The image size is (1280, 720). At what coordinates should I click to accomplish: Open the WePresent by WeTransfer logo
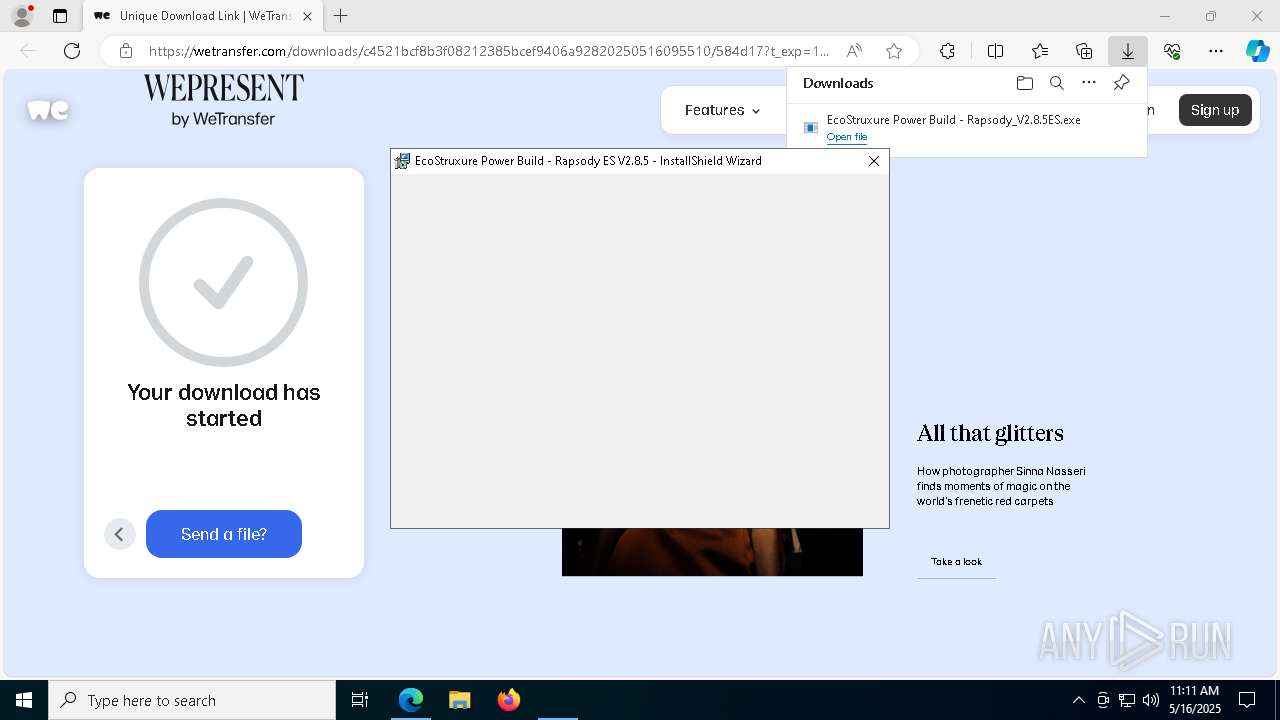[223, 100]
